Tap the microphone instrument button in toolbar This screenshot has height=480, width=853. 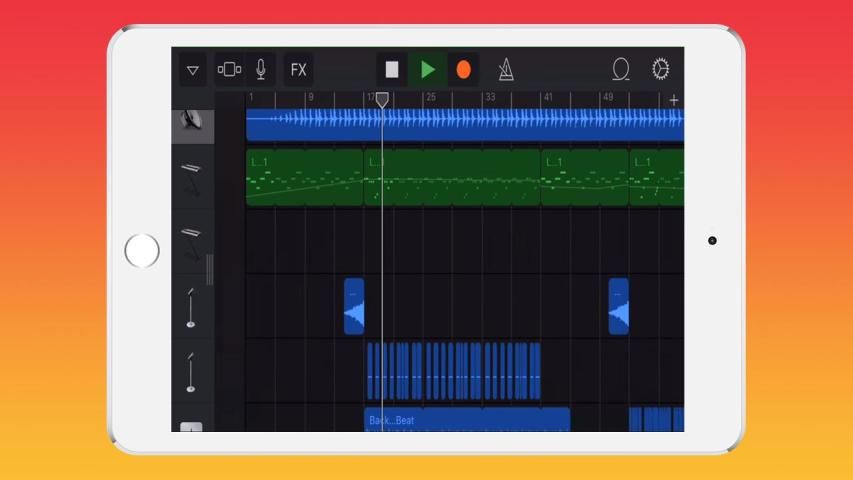(x=260, y=70)
